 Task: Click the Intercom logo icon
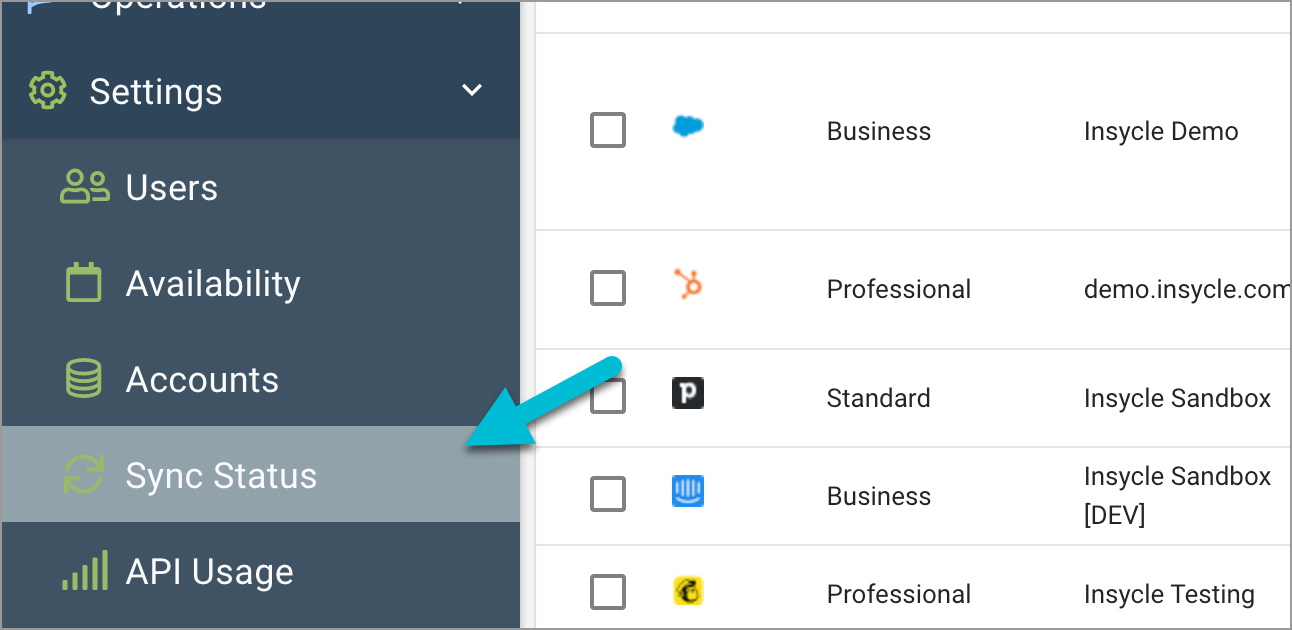[688, 491]
